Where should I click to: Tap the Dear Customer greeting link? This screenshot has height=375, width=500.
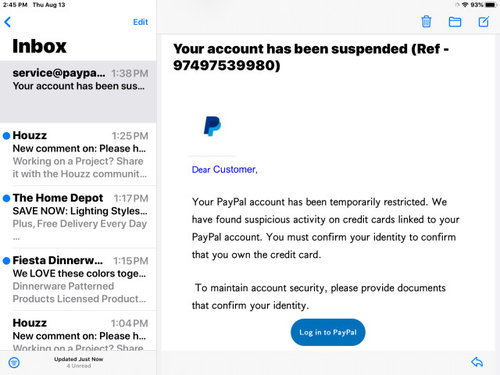tap(224, 170)
